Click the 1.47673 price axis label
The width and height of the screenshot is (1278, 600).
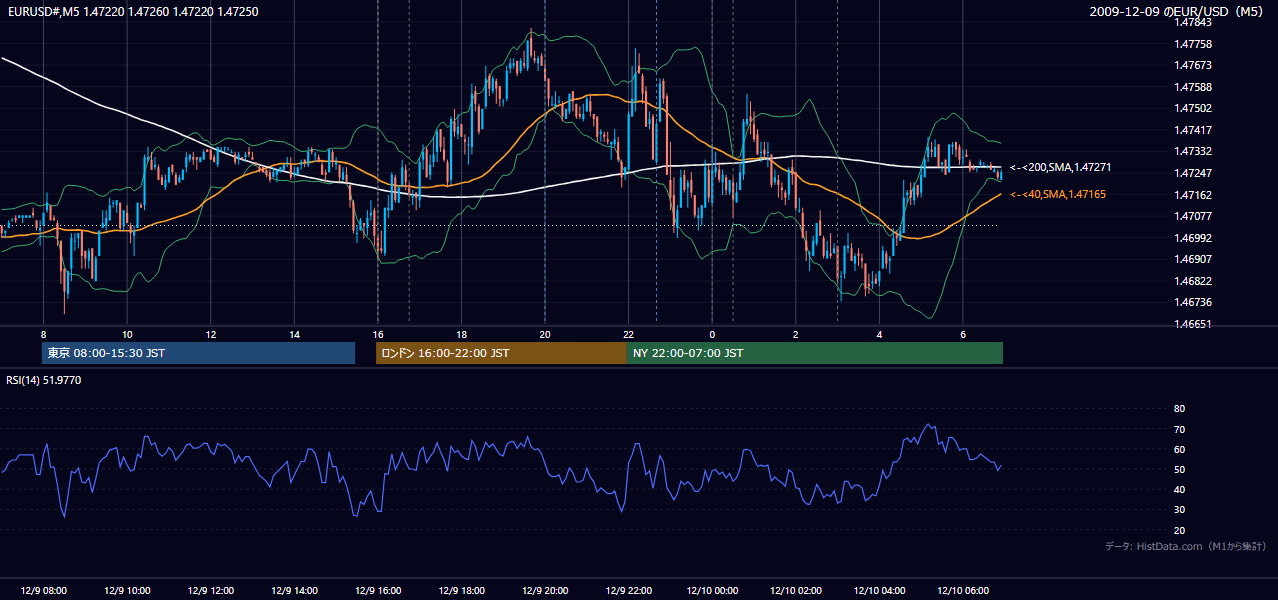1192,65
